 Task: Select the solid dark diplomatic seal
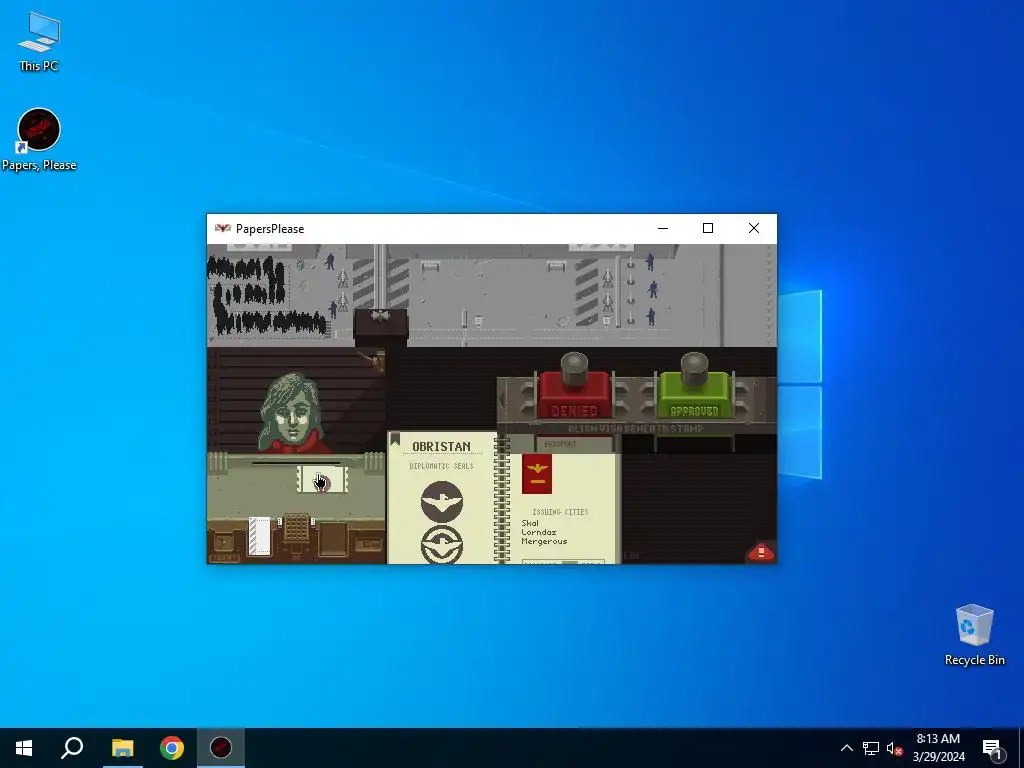point(442,501)
